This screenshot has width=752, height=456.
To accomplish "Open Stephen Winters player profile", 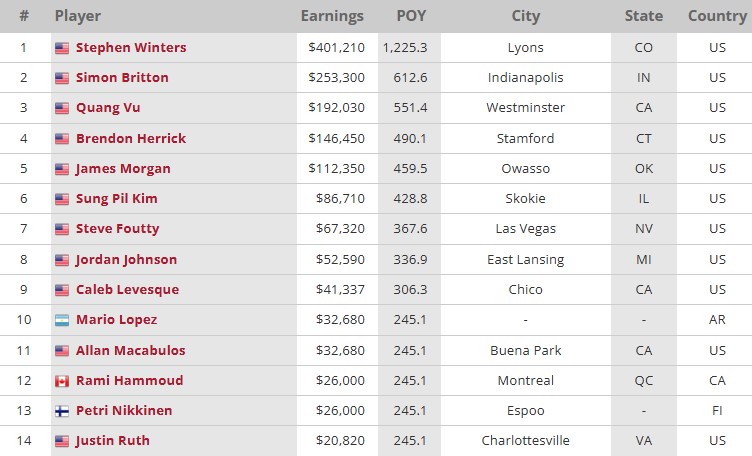I will coord(131,48).
